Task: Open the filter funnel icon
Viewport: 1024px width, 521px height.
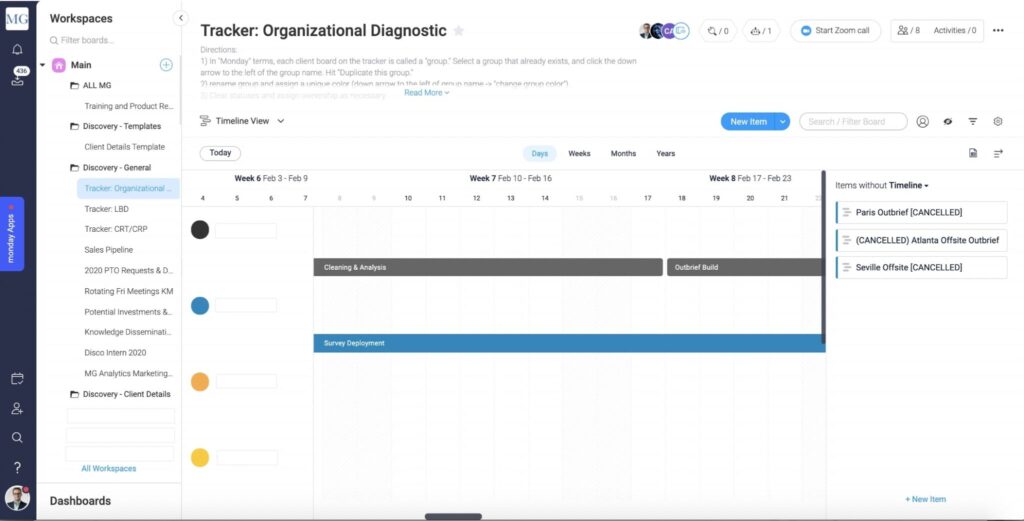Action: pyautogui.click(x=972, y=122)
